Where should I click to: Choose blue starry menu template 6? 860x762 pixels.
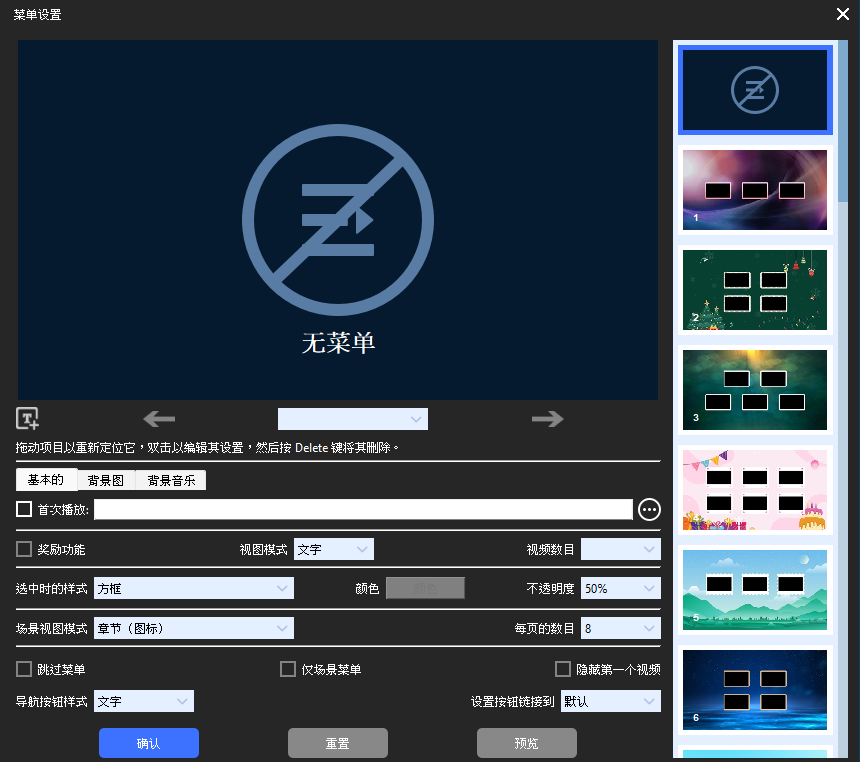(755, 690)
